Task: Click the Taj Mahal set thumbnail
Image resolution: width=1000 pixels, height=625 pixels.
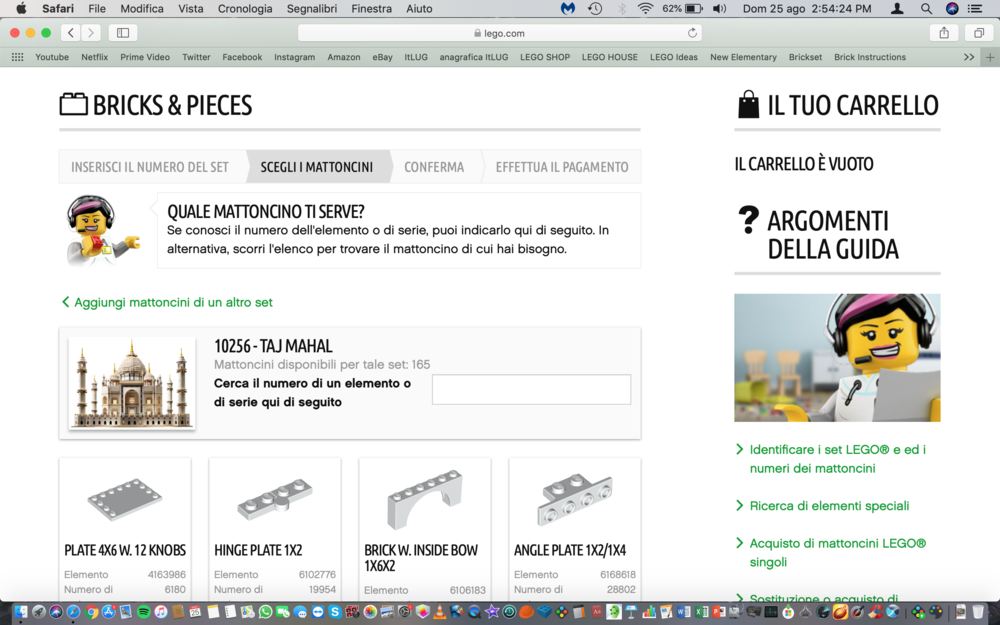Action: tap(132, 383)
